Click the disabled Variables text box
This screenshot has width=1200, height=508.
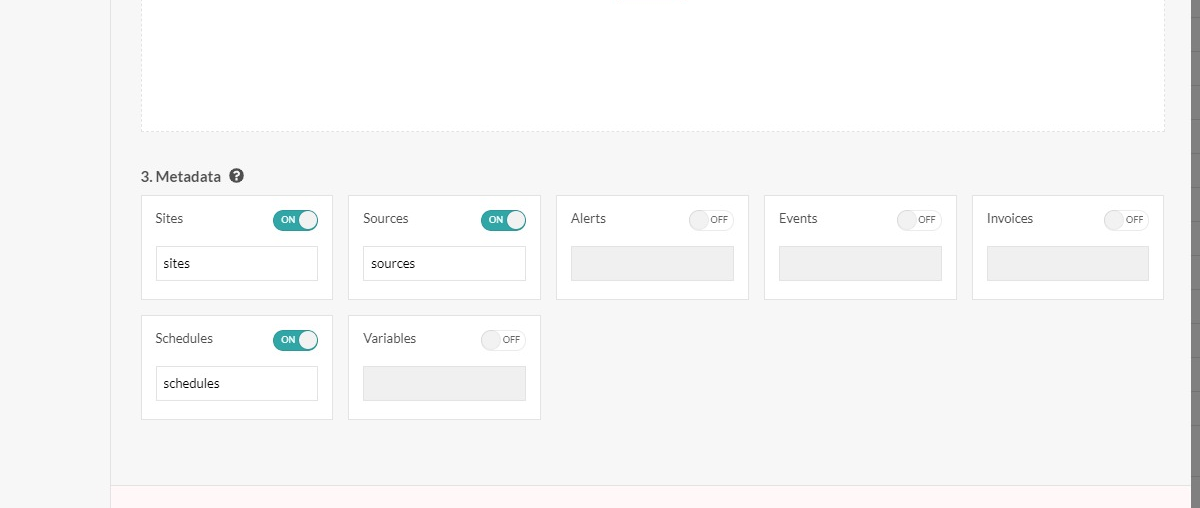click(x=444, y=384)
